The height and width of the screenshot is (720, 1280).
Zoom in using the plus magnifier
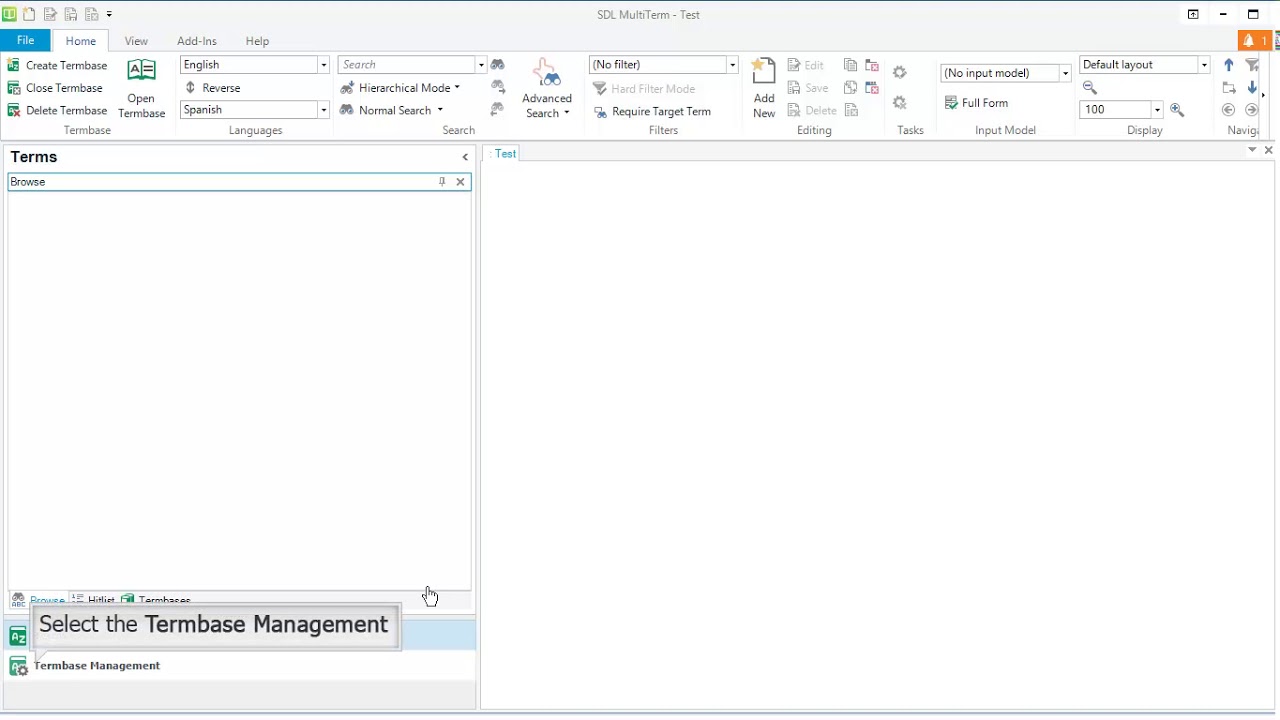tap(1177, 110)
